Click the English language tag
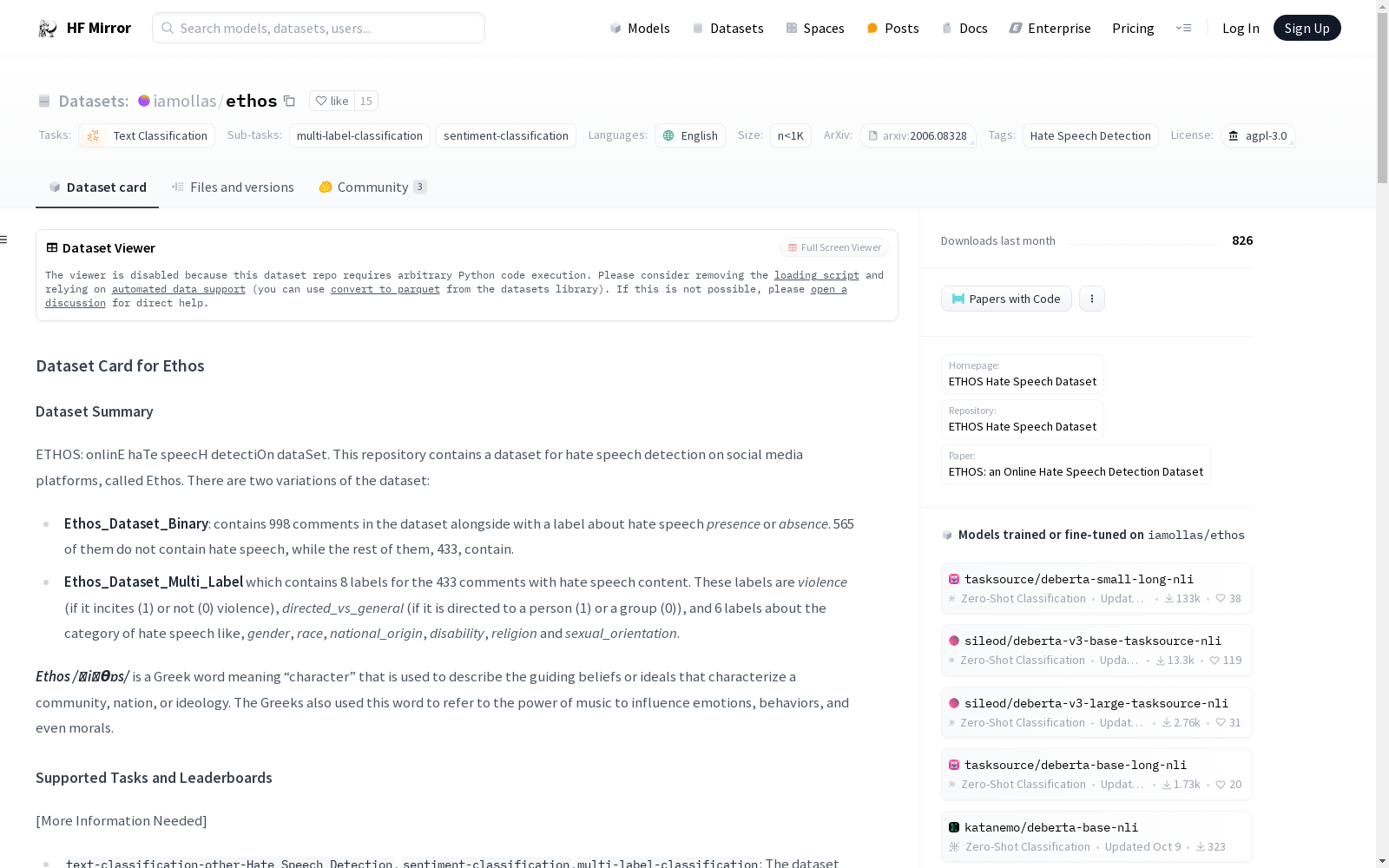Image resolution: width=1389 pixels, height=868 pixels. [x=690, y=135]
